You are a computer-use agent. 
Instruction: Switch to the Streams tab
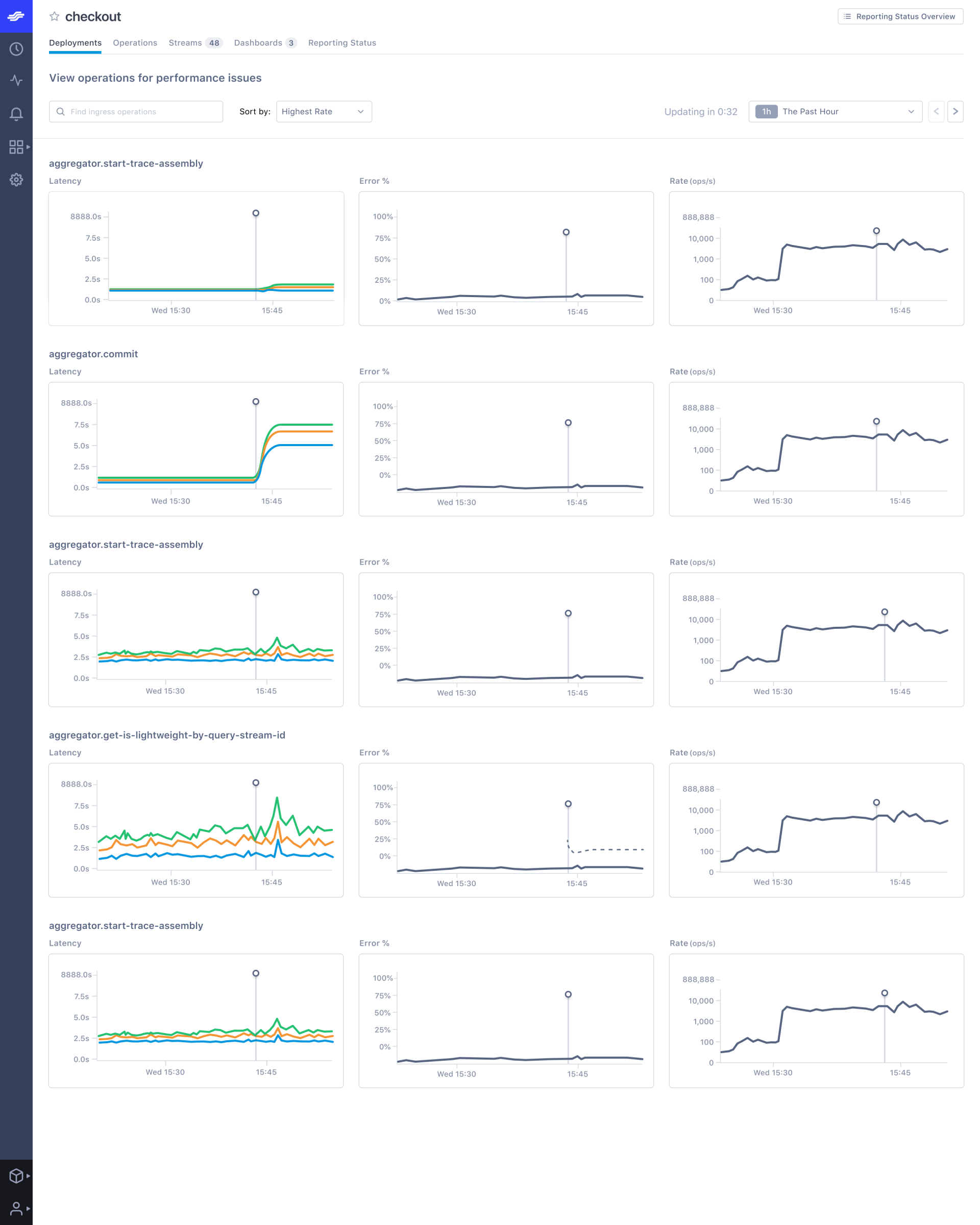195,42
